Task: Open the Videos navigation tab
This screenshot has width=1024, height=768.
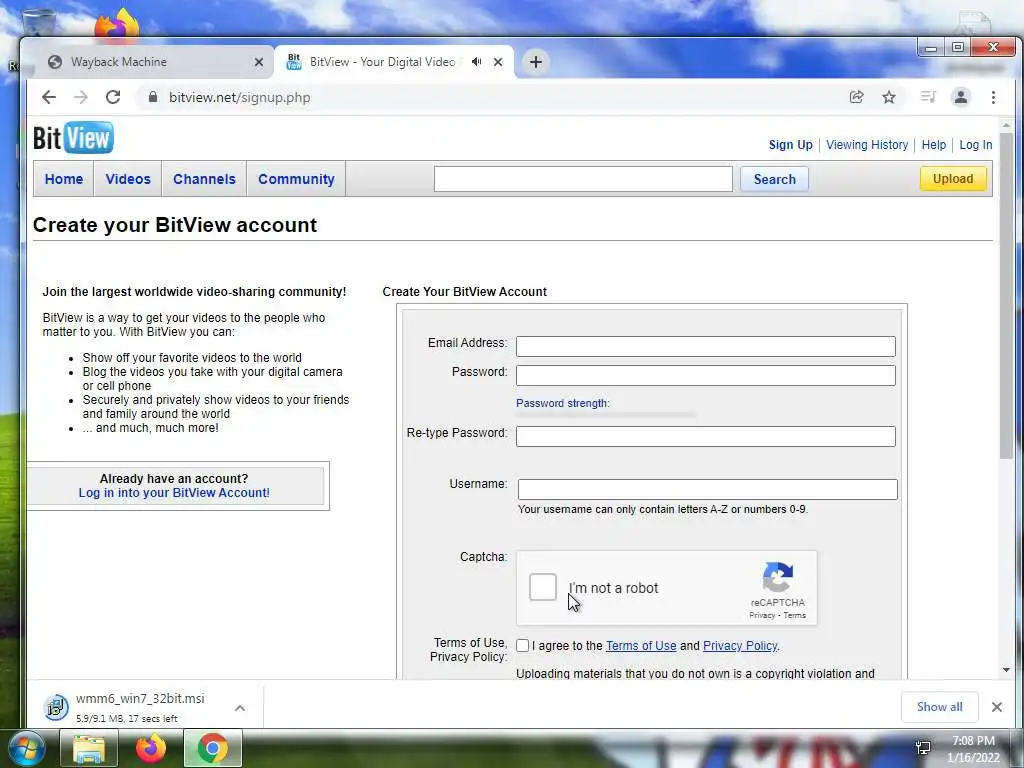Action: (x=128, y=179)
